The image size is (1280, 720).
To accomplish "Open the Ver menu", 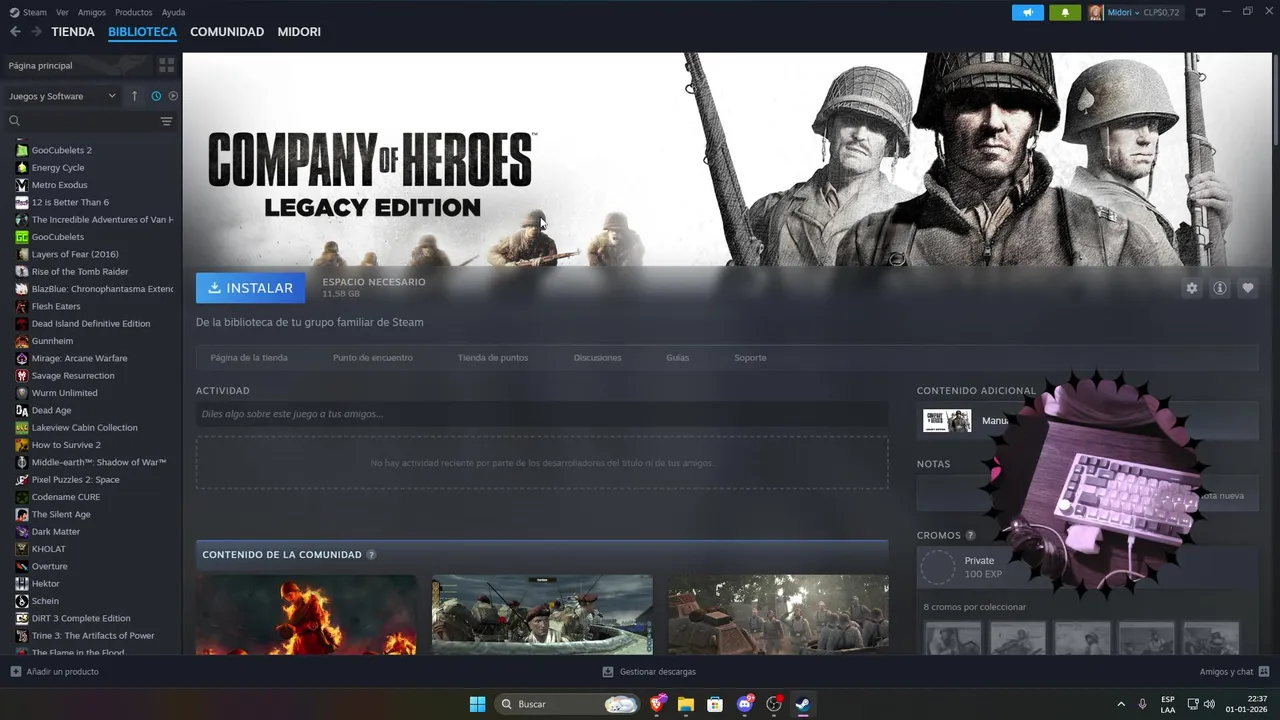I will point(62,12).
